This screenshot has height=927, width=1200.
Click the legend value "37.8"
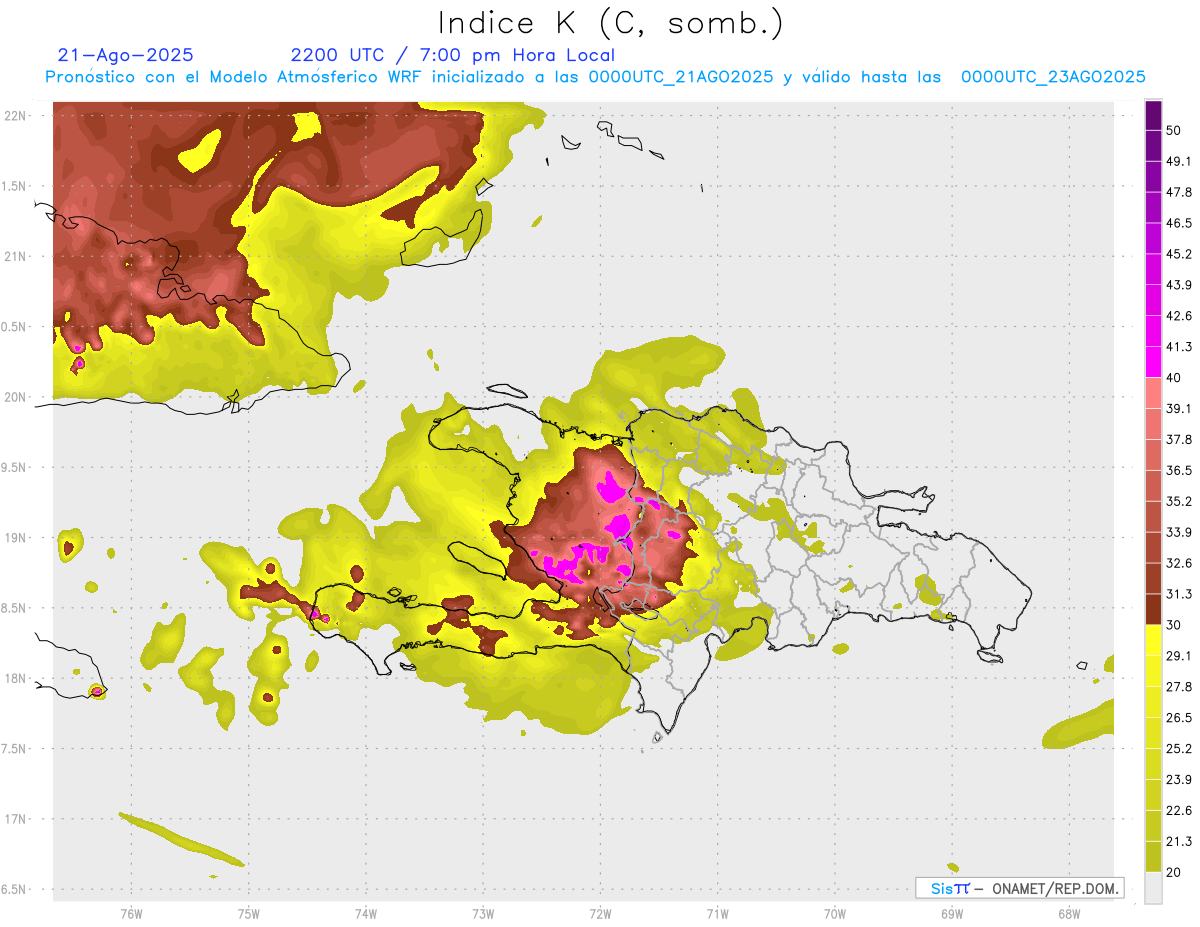click(1179, 439)
